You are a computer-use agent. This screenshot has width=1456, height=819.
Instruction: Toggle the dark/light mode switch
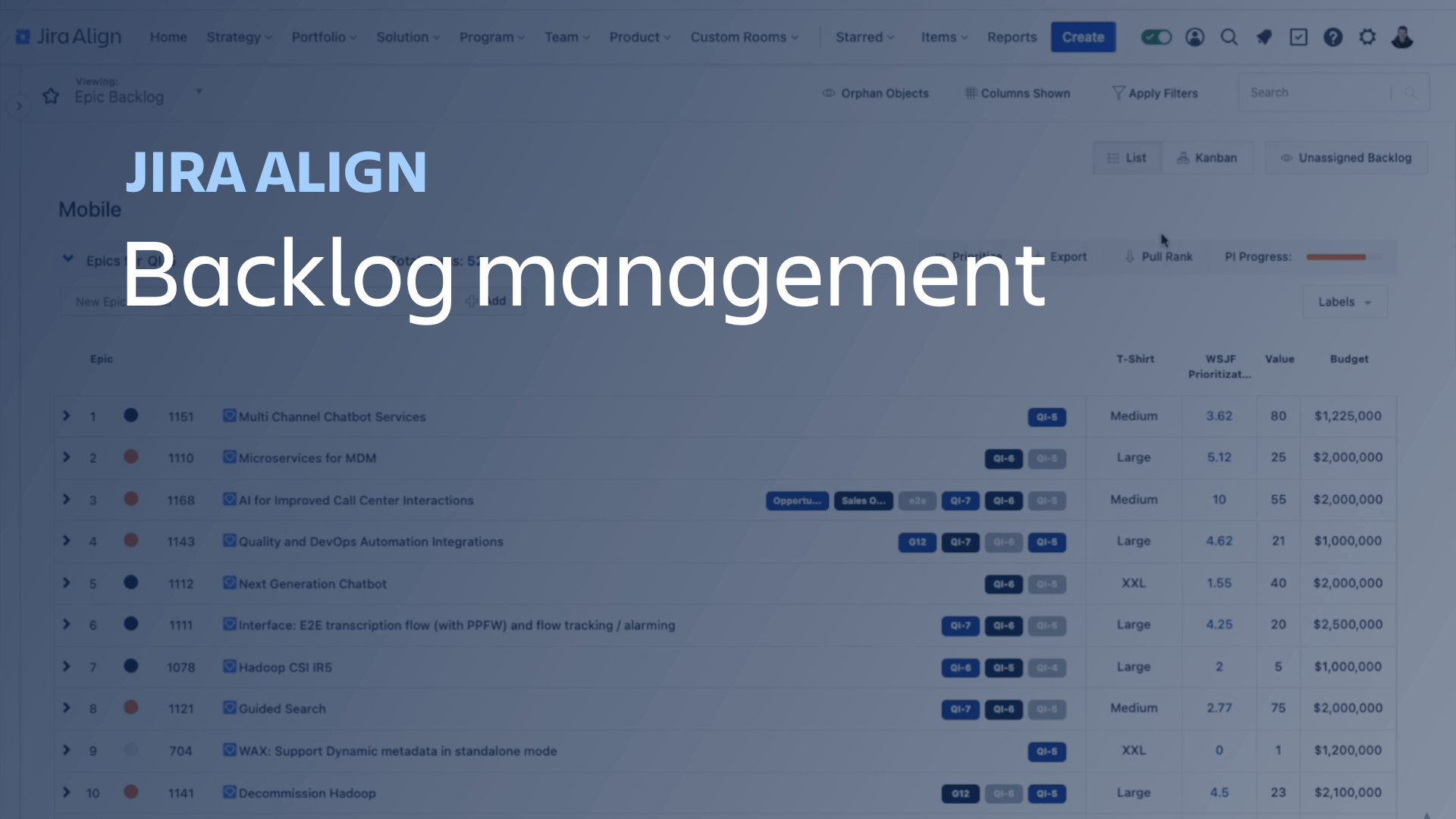[1154, 37]
